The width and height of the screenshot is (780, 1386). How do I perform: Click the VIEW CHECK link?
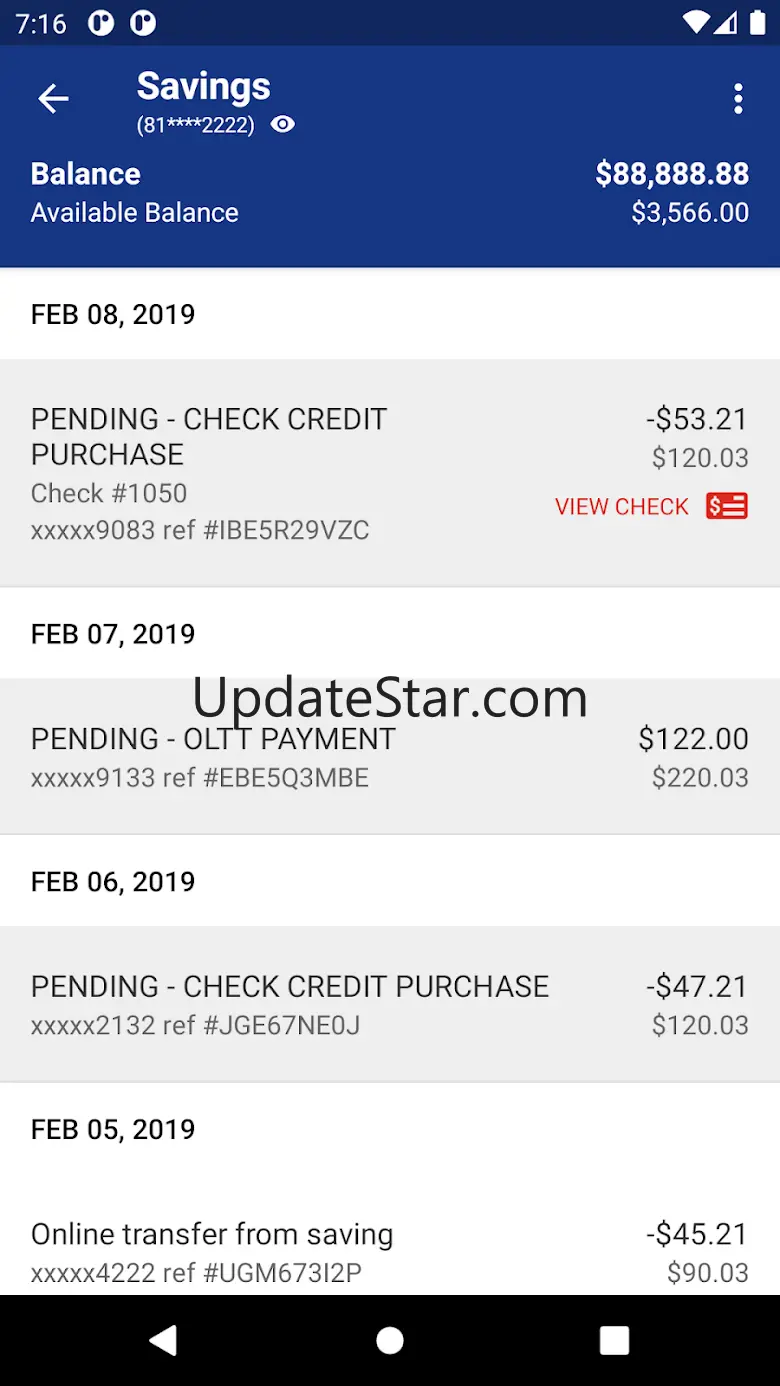tap(622, 507)
